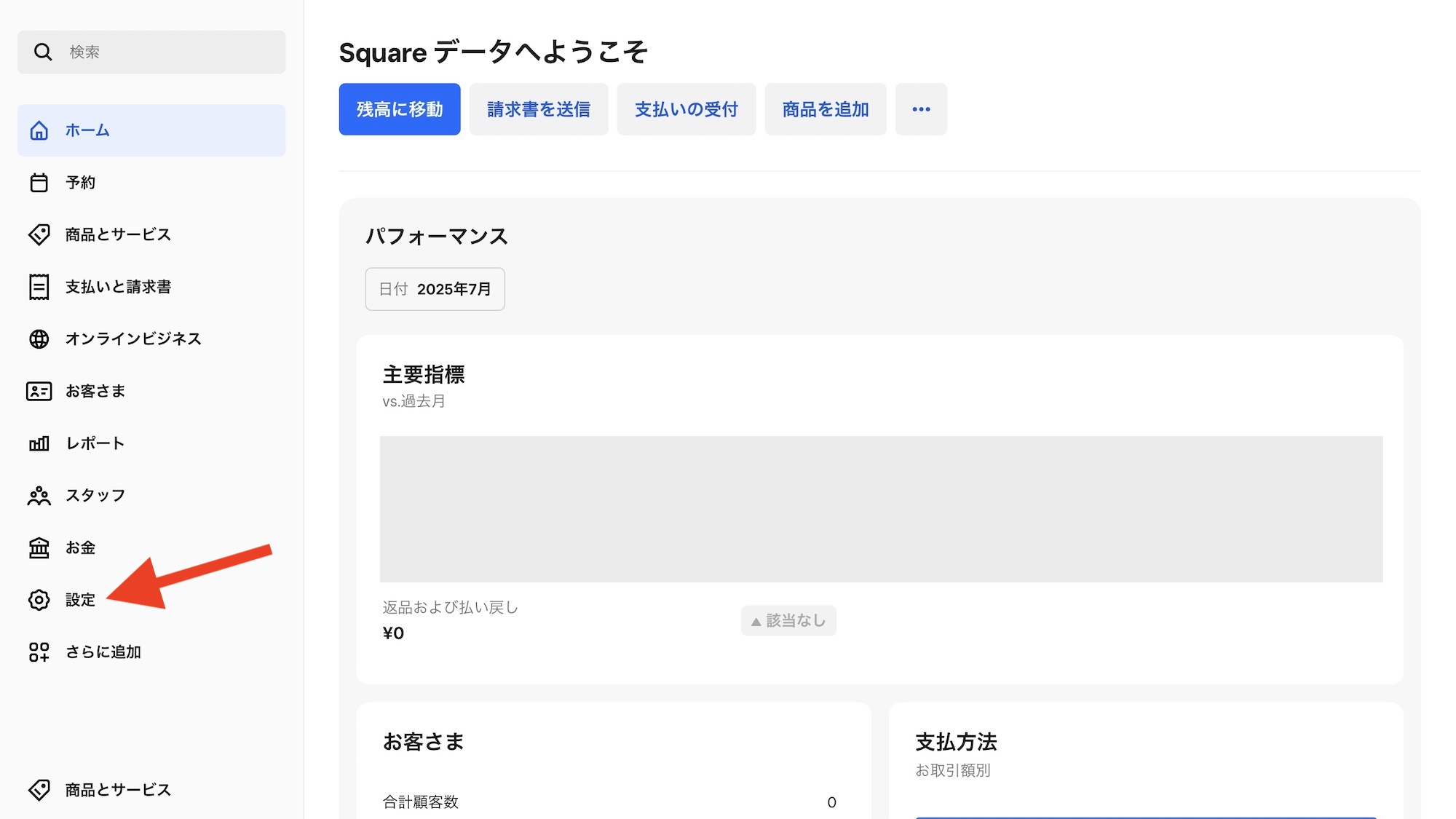
Task: Open the レポート sidebar item
Action: (x=151, y=443)
